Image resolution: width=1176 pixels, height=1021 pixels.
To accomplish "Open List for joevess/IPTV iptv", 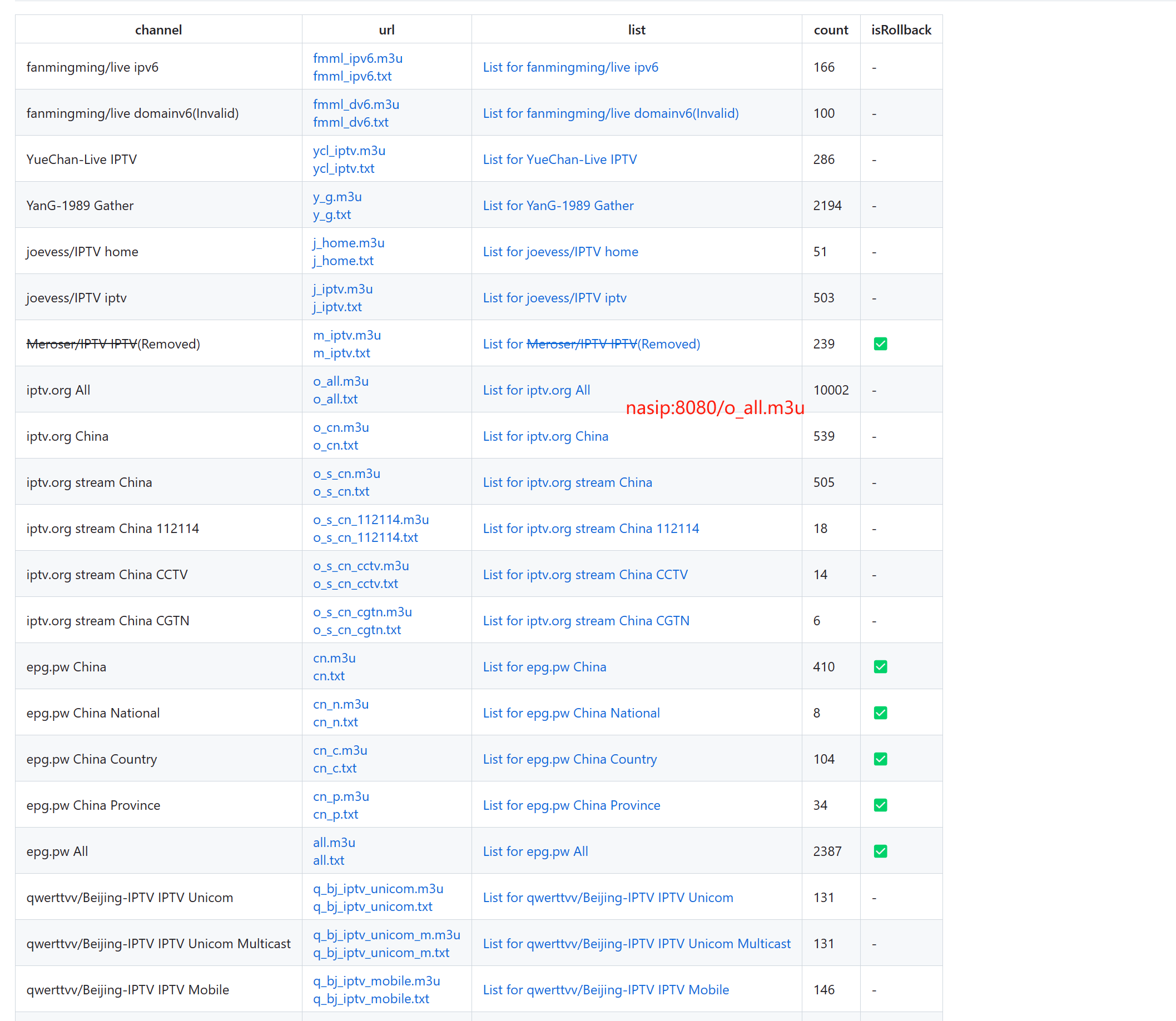I will [x=555, y=298].
